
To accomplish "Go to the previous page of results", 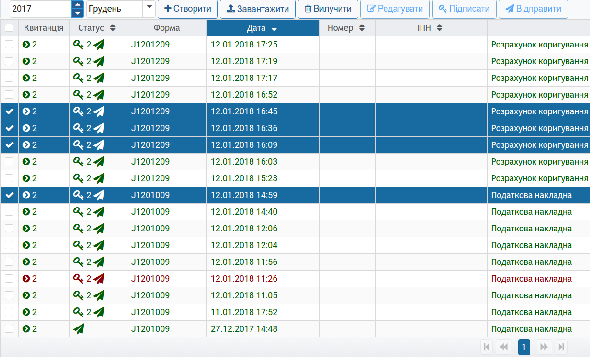I will tap(504, 346).
